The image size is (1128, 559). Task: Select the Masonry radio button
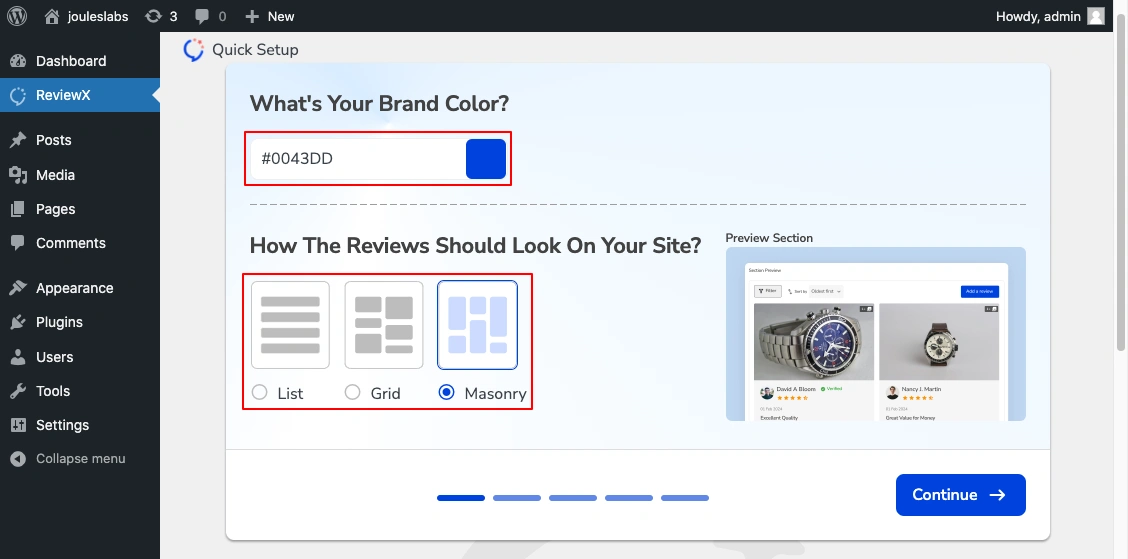[447, 392]
